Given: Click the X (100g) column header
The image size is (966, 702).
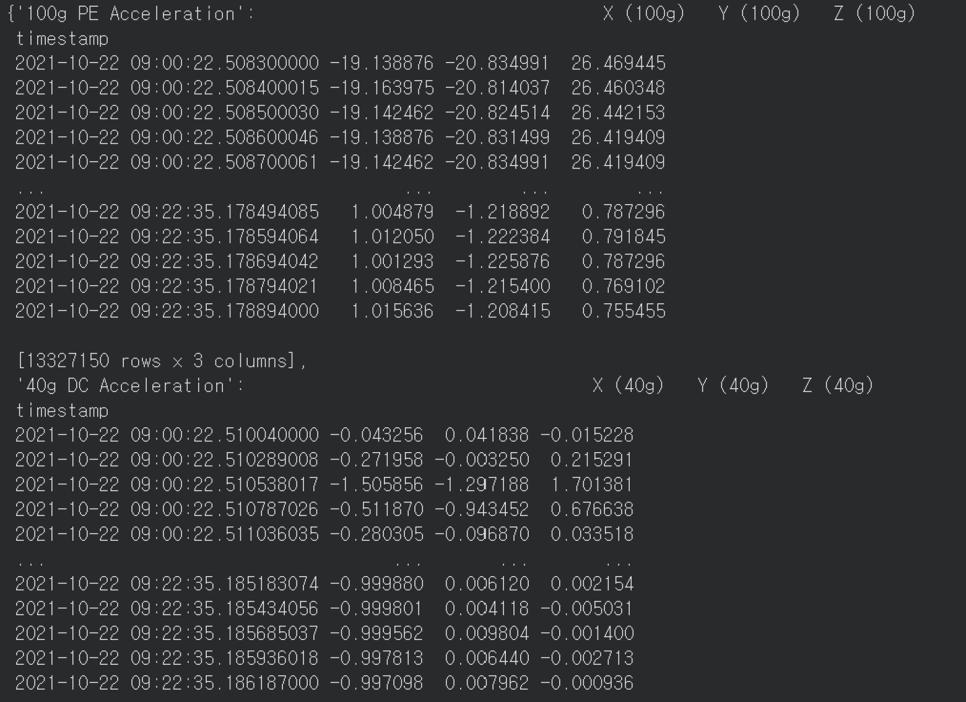Looking at the screenshot, I should point(644,14).
